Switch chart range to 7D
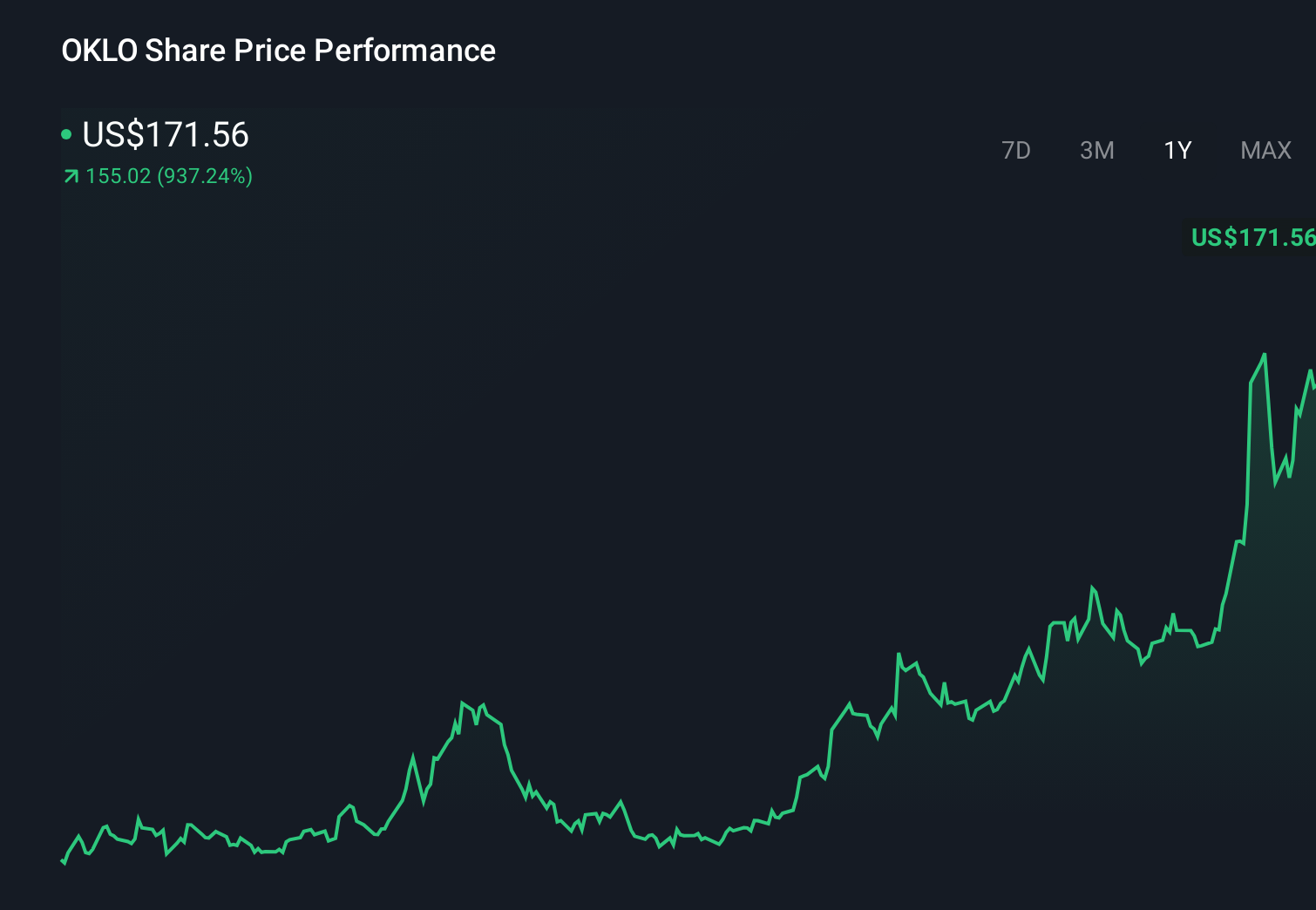The height and width of the screenshot is (910, 1316). coord(1015,151)
